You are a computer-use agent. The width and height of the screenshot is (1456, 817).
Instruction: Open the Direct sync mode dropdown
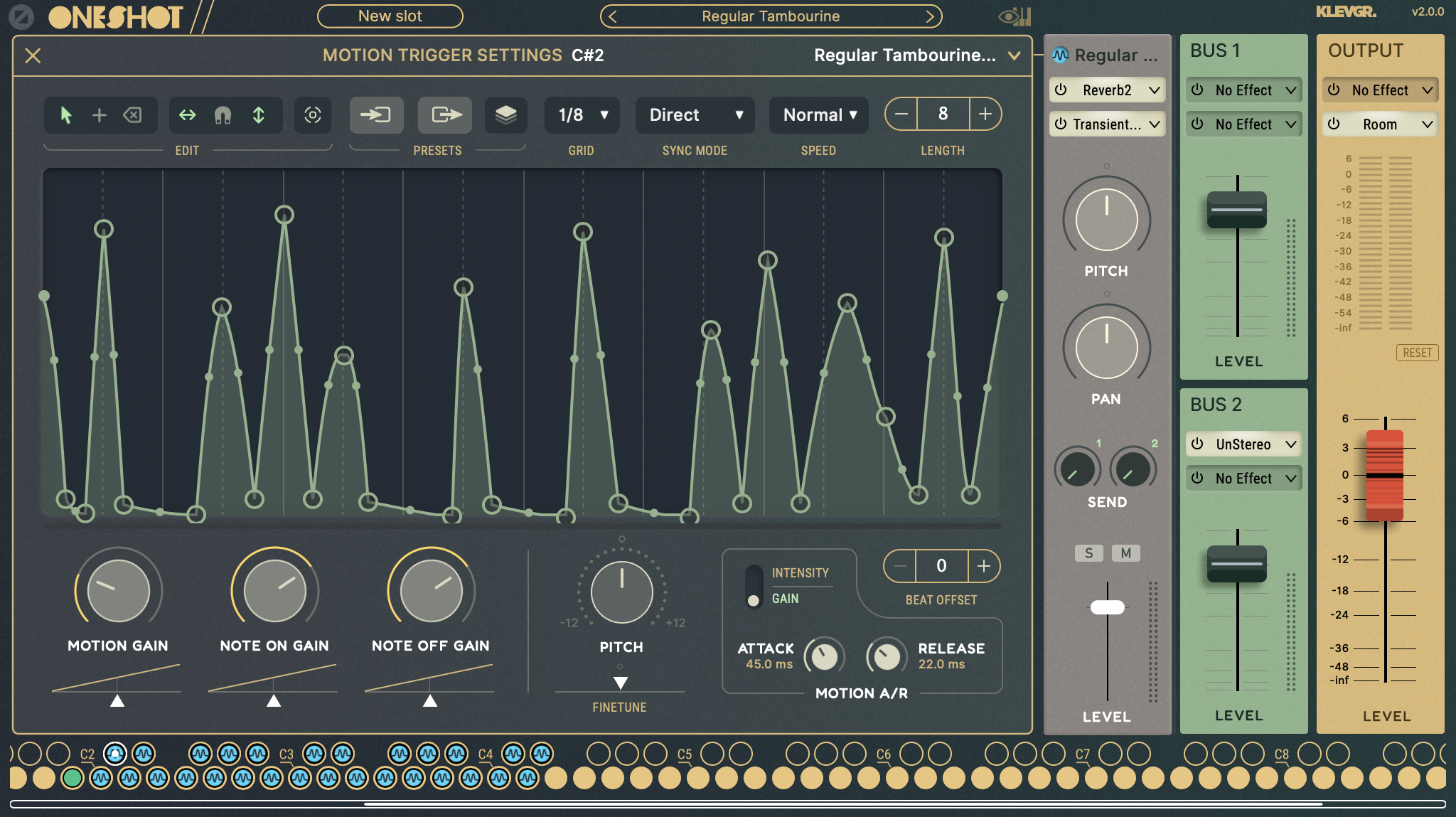(x=695, y=114)
